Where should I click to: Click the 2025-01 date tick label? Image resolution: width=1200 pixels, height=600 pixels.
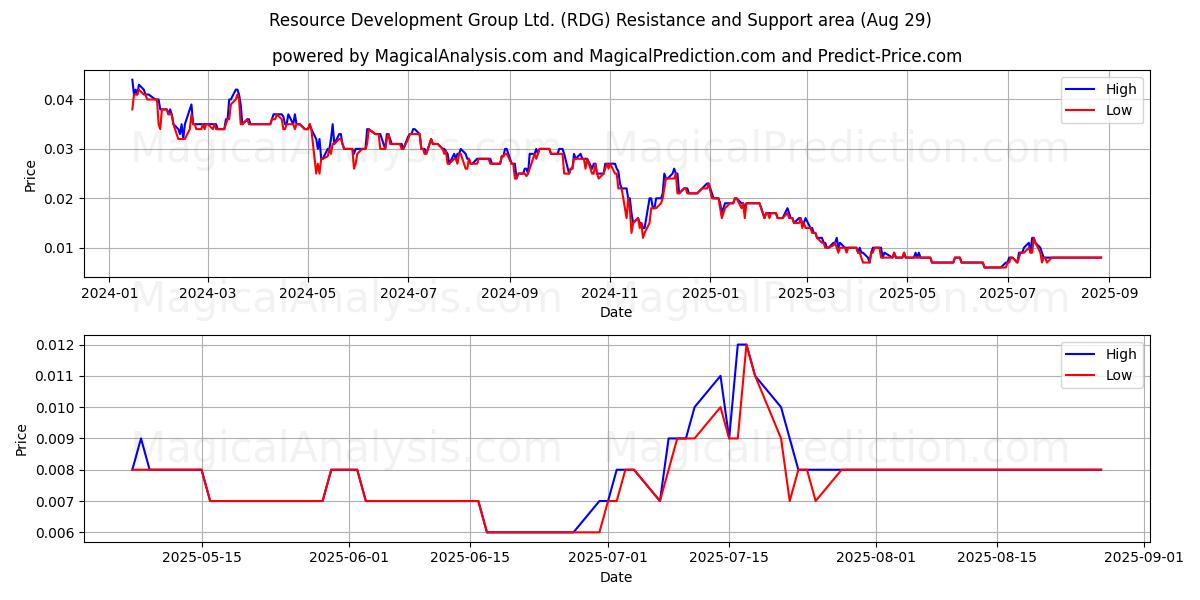click(x=710, y=294)
